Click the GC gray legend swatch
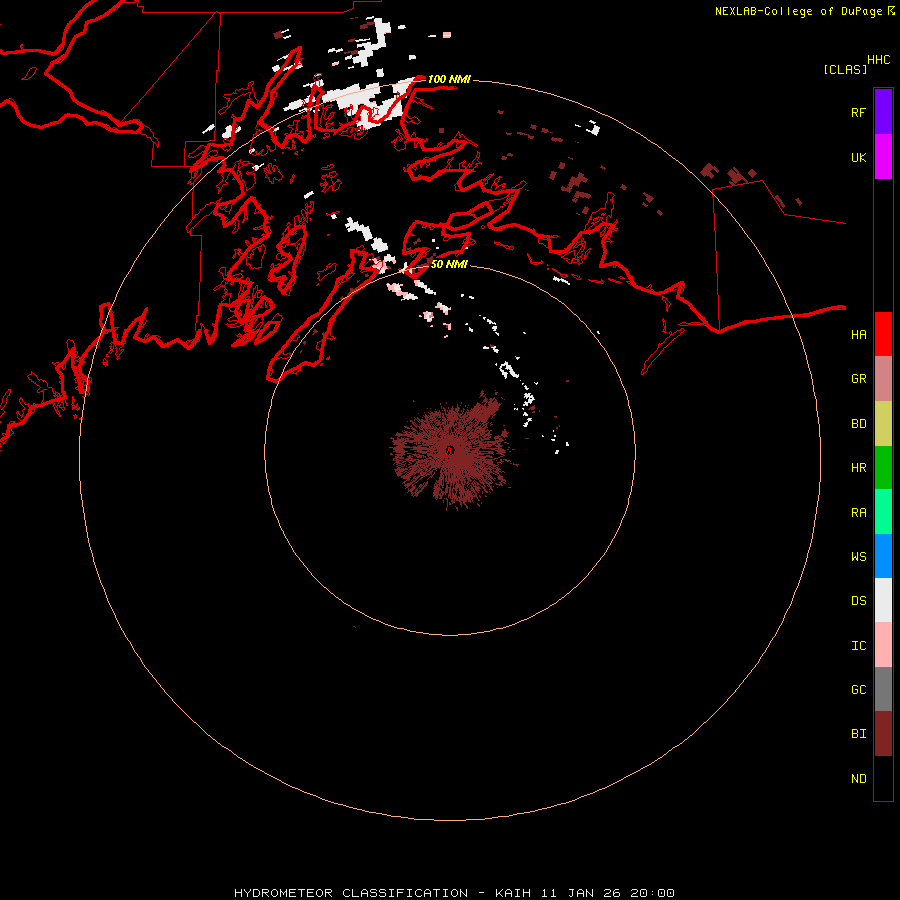The height and width of the screenshot is (900, 900). pos(883,689)
